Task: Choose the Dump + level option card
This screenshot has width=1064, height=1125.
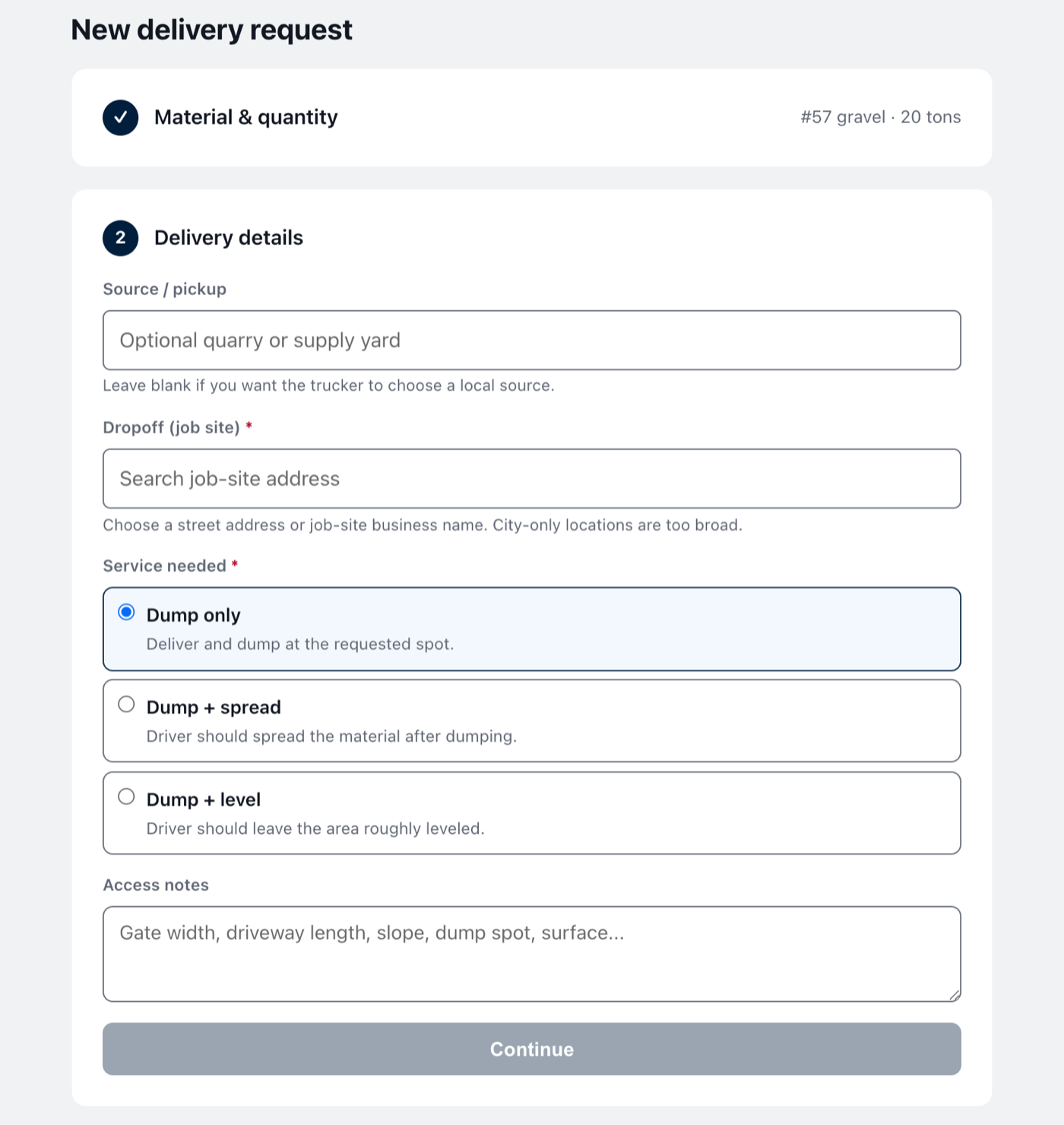Action: tap(531, 813)
